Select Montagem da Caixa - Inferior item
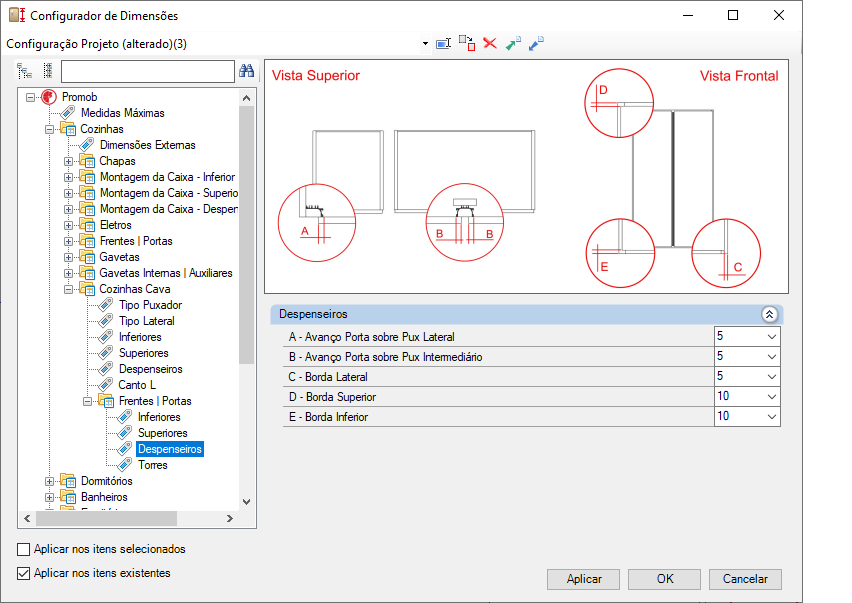Screen dimensions: 852x603 tap(167, 177)
